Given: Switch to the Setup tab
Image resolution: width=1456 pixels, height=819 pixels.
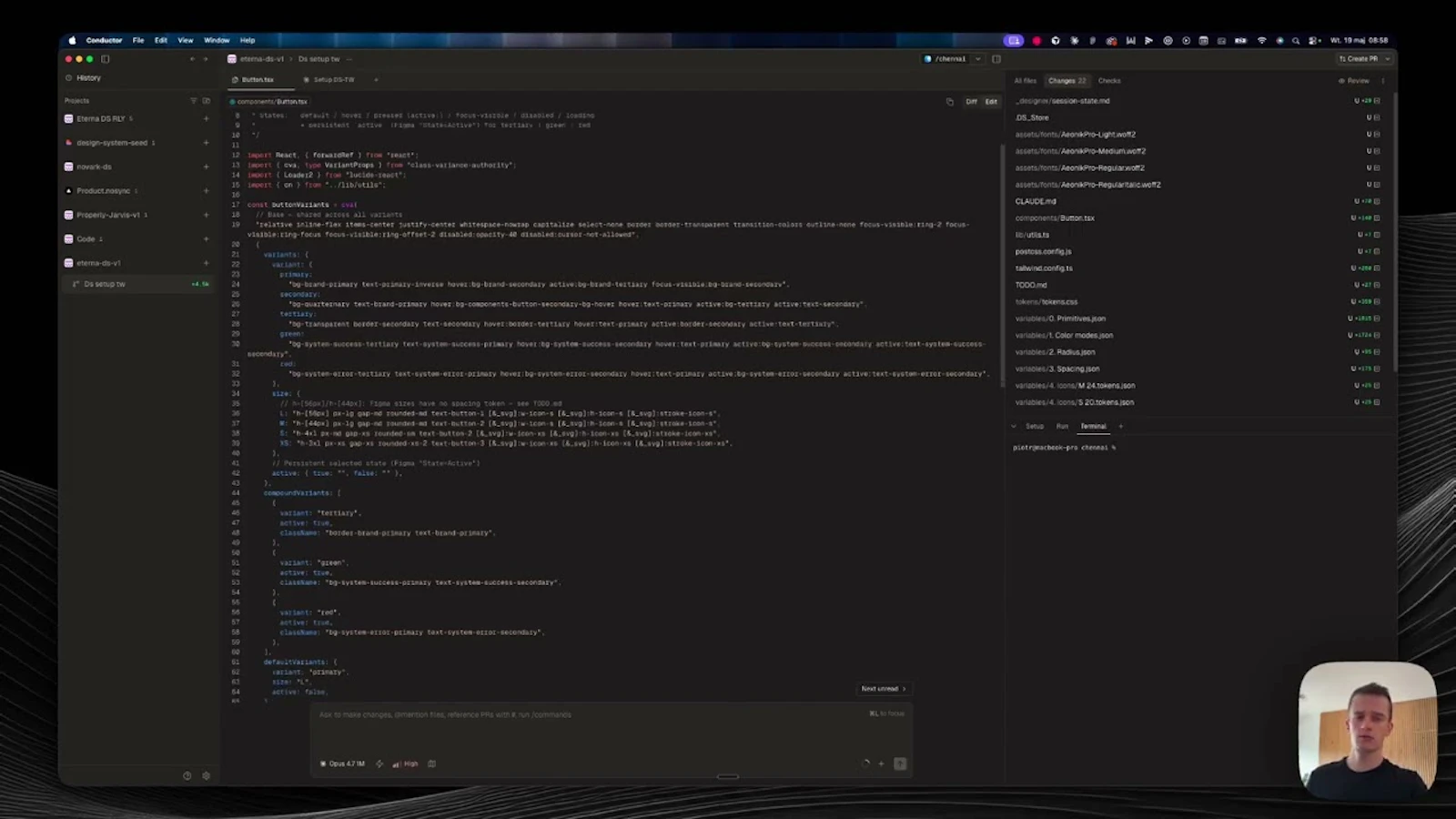Looking at the screenshot, I should [1035, 427].
